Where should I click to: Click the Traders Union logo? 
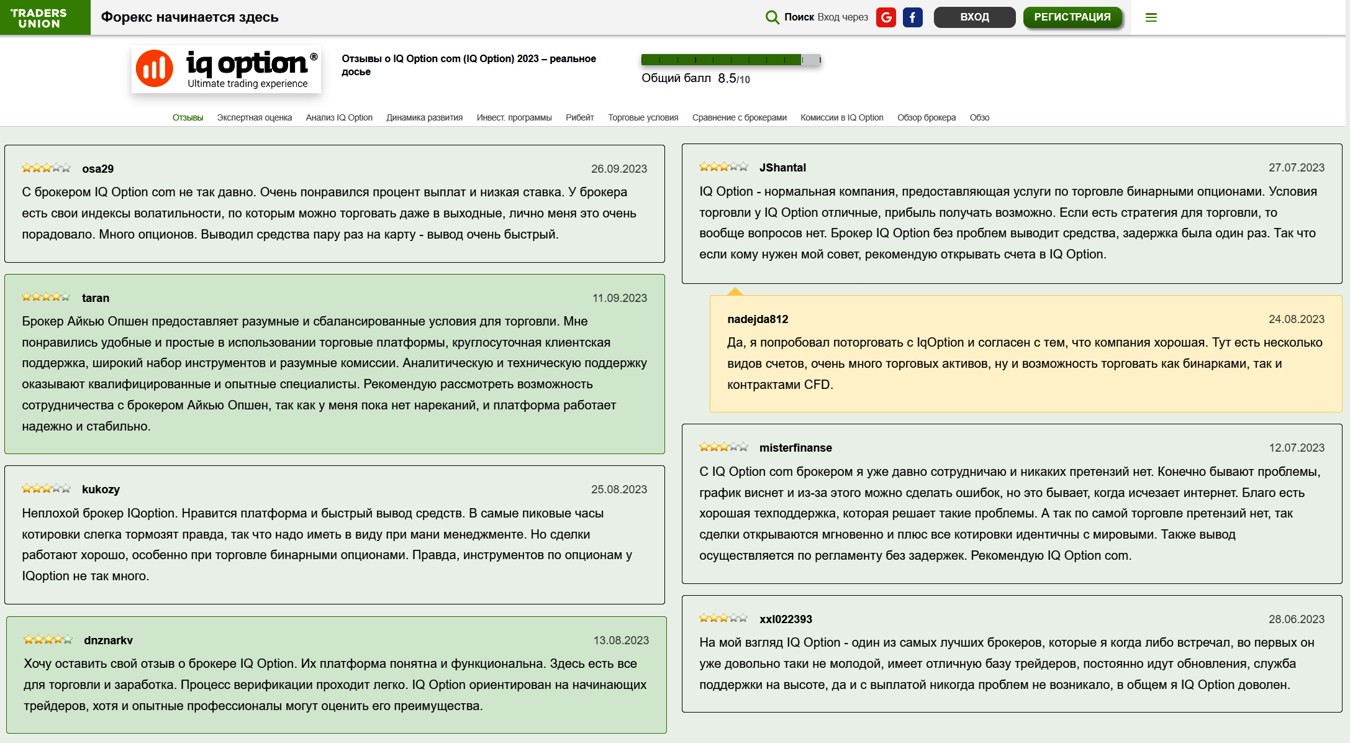pyautogui.click(x=45, y=17)
